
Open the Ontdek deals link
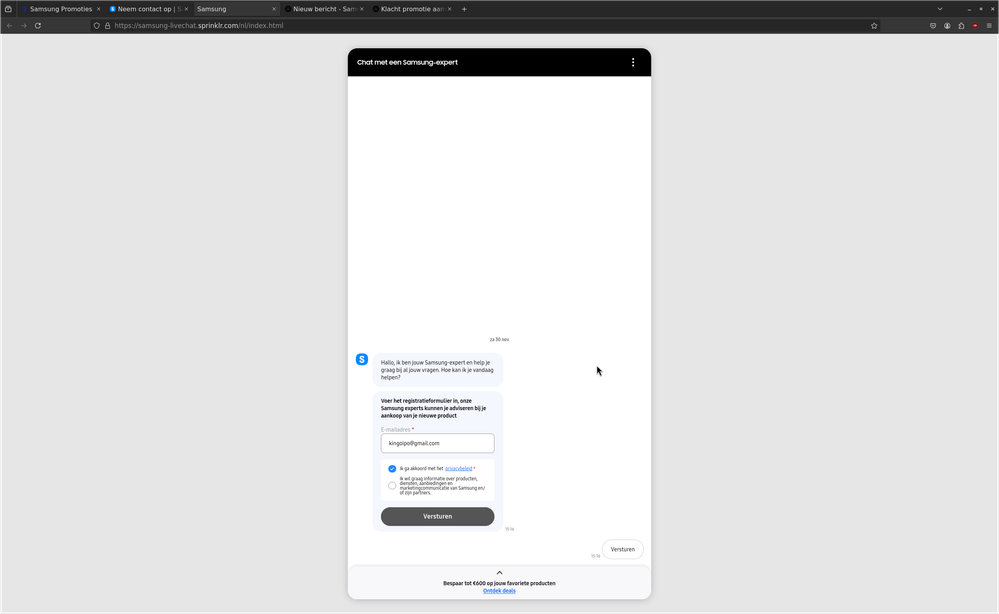tap(500, 591)
